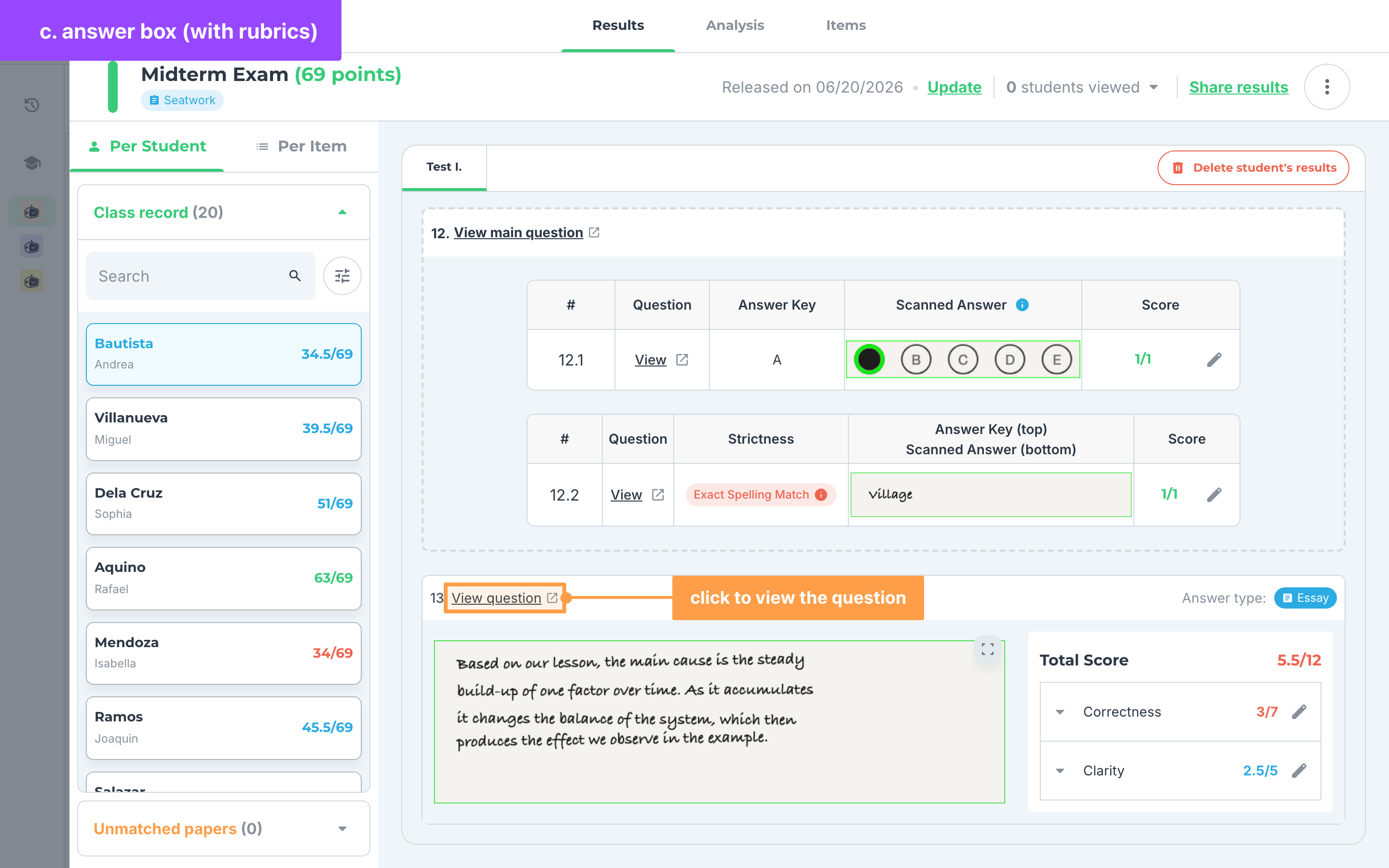Image resolution: width=1389 pixels, height=868 pixels.
Task: Click Delete student's results button
Action: point(1253,168)
